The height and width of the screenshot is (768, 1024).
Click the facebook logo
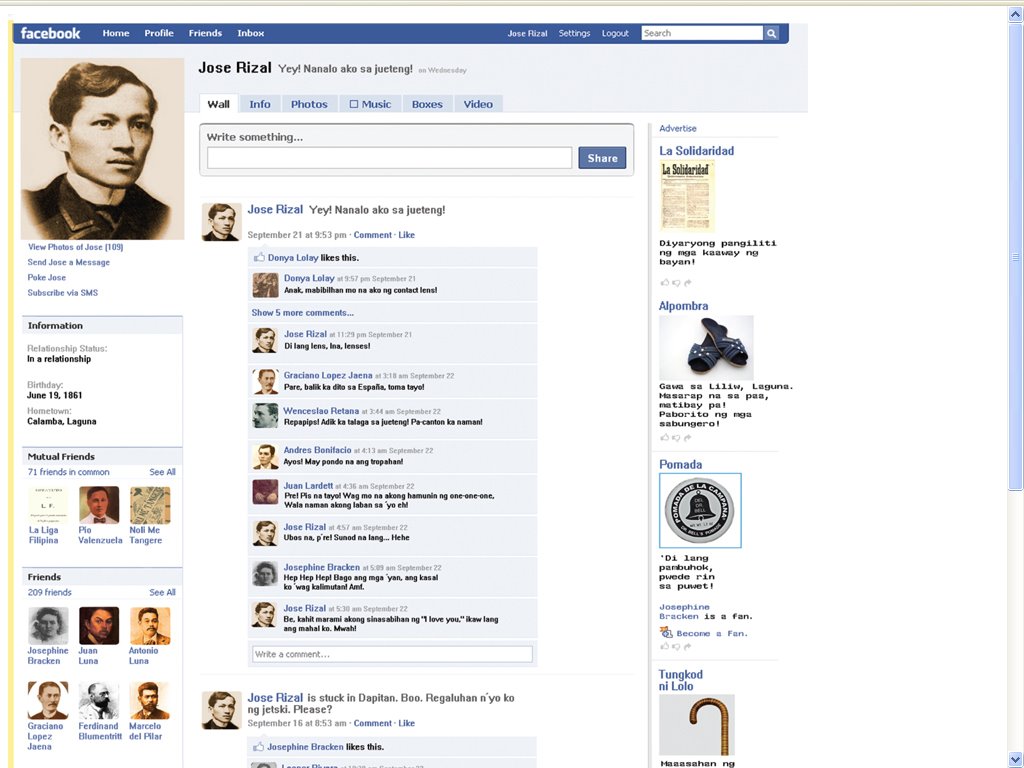pyautogui.click(x=50, y=33)
